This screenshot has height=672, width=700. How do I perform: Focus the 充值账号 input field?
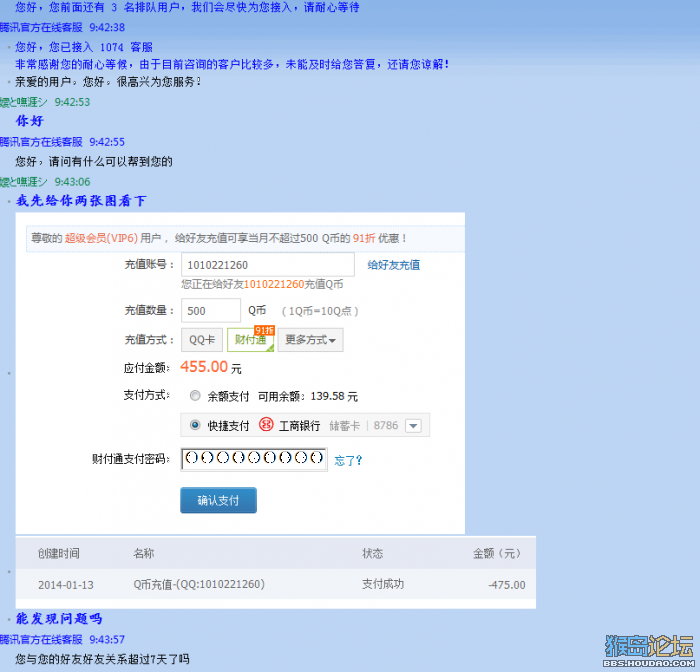(x=268, y=265)
